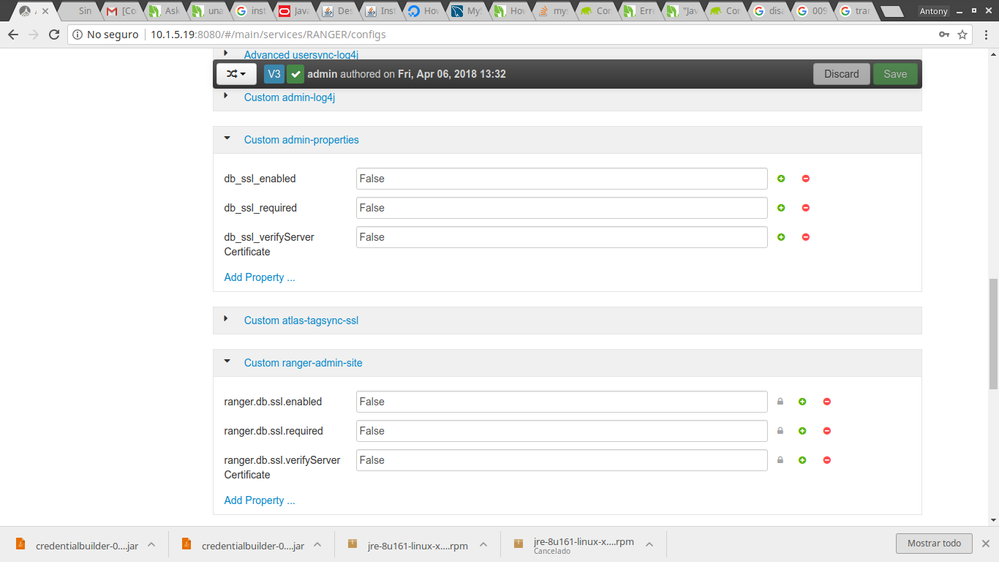Open options for cancelled jre-8u161 rpm download
Screen dimensions: 999x562
pyautogui.click(x=649, y=545)
